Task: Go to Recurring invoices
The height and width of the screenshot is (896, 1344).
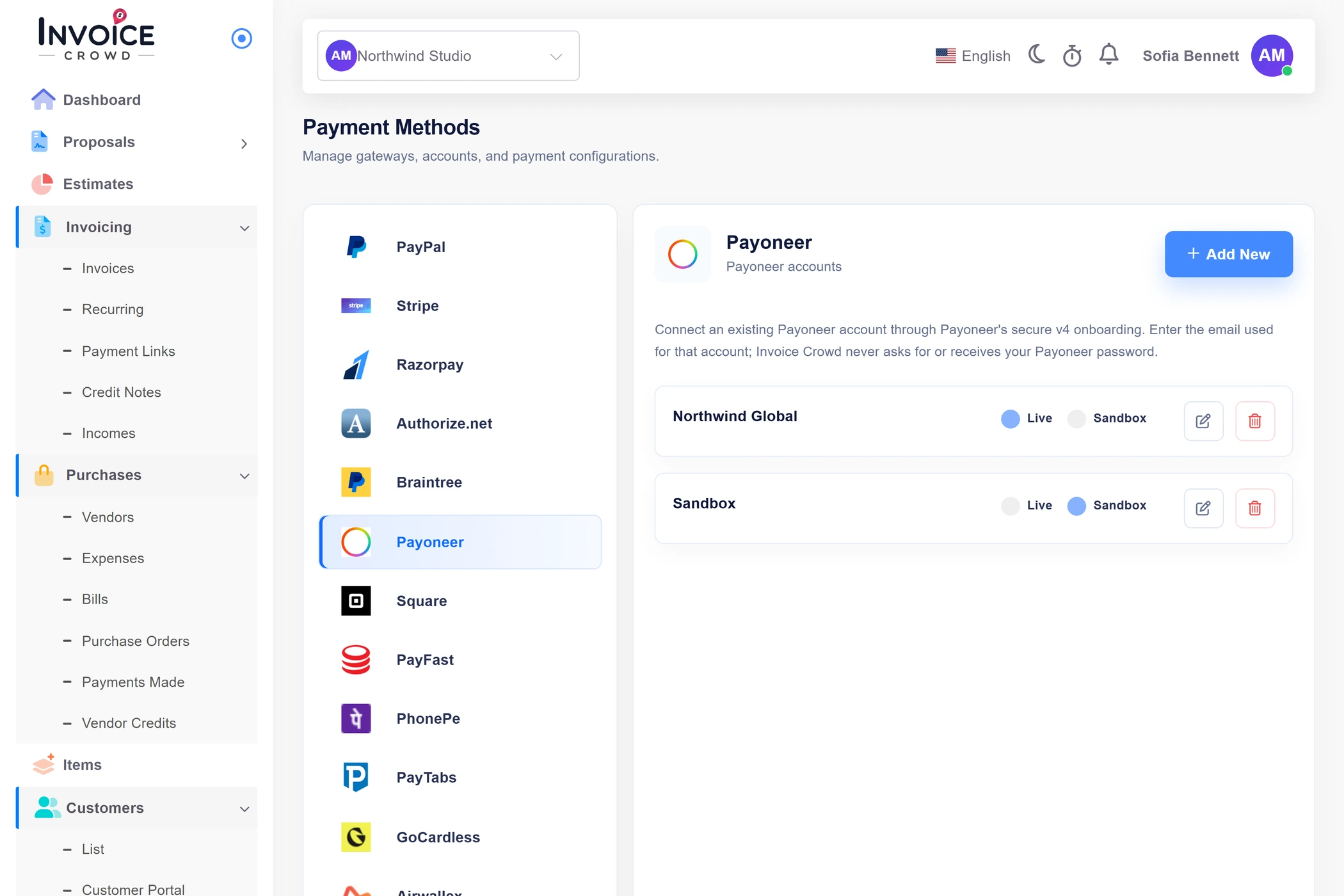Action: click(x=113, y=309)
